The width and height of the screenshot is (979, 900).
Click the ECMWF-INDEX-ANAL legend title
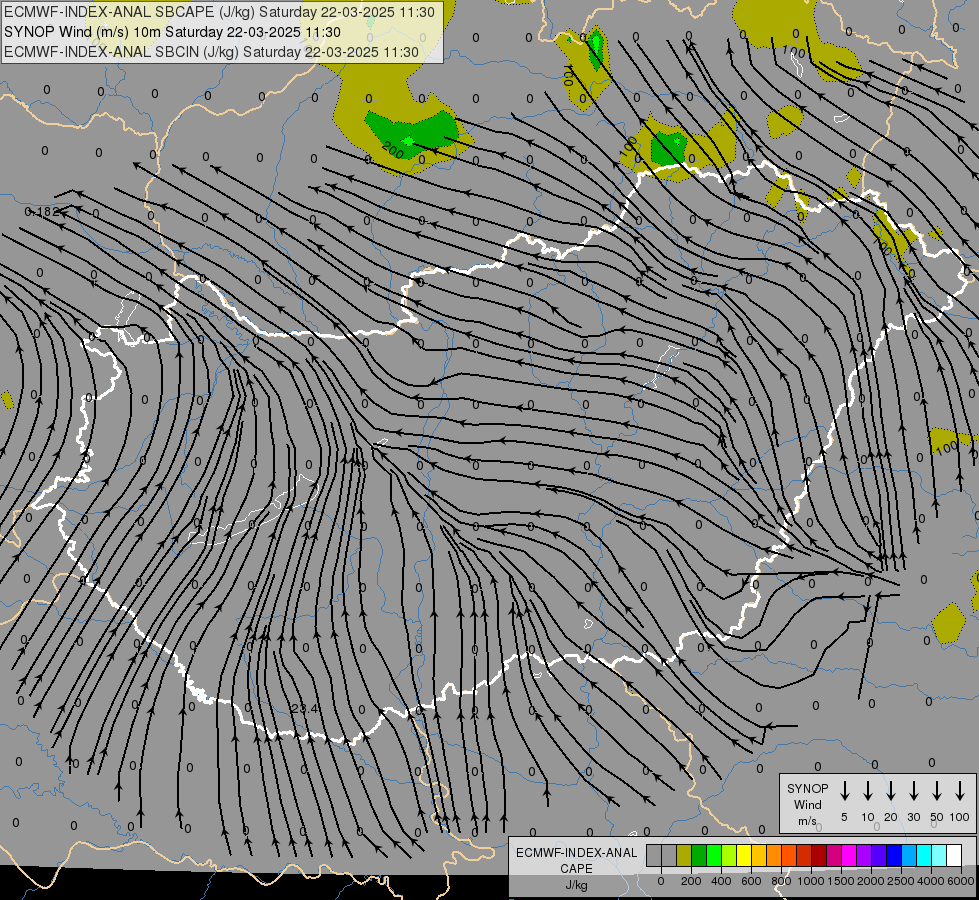tap(576, 853)
